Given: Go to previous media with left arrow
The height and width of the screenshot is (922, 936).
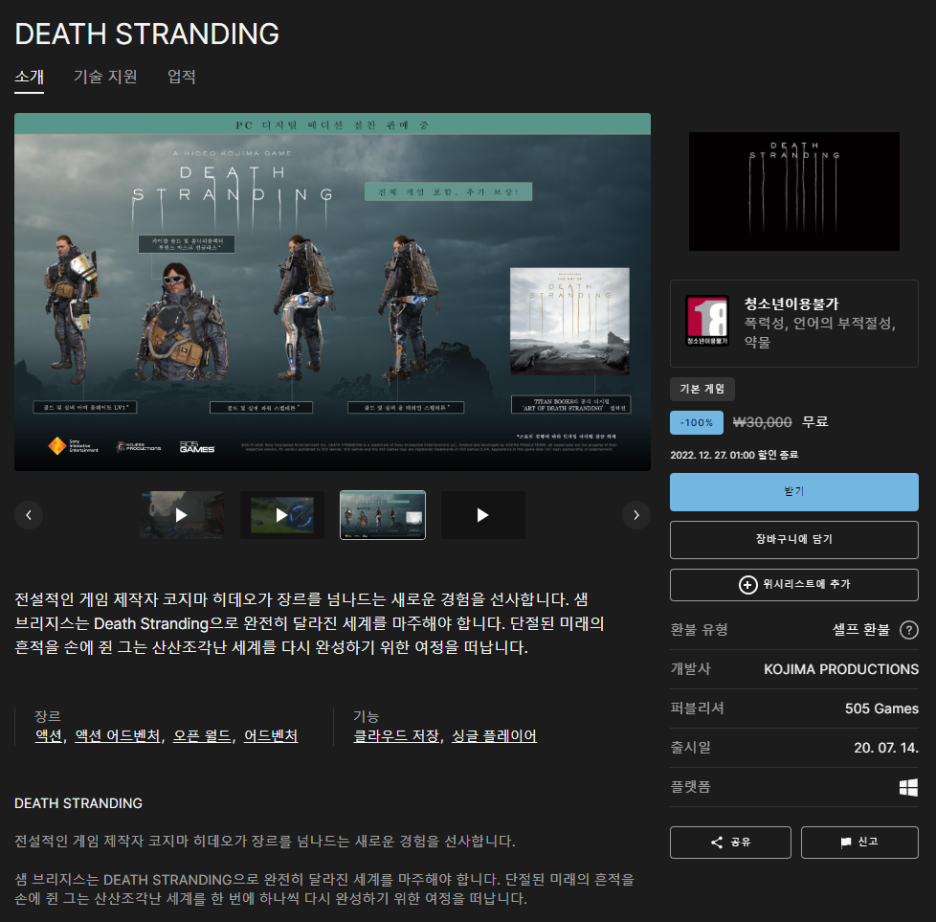Looking at the screenshot, I should tap(29, 515).
